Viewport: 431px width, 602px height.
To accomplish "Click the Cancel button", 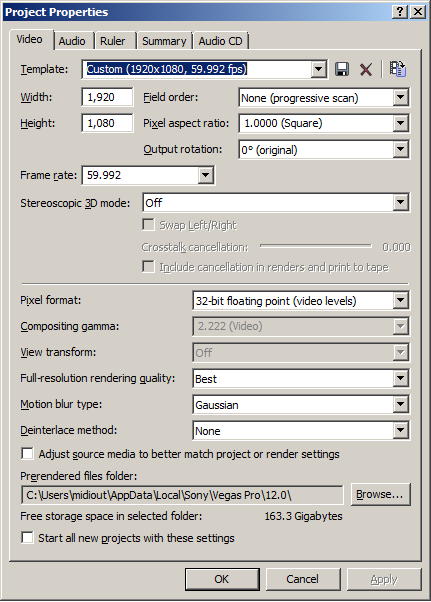I will click(303, 579).
